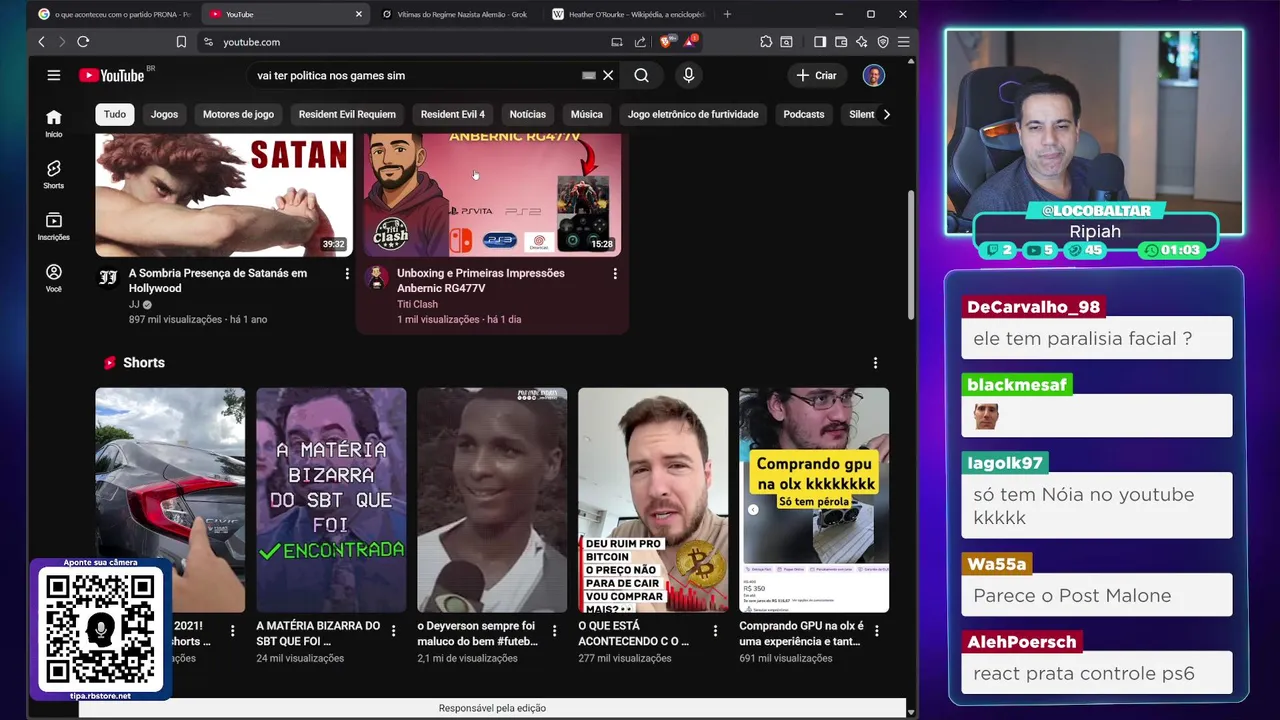
Task: Click the page vertical scrollbar thumb
Action: [910, 255]
